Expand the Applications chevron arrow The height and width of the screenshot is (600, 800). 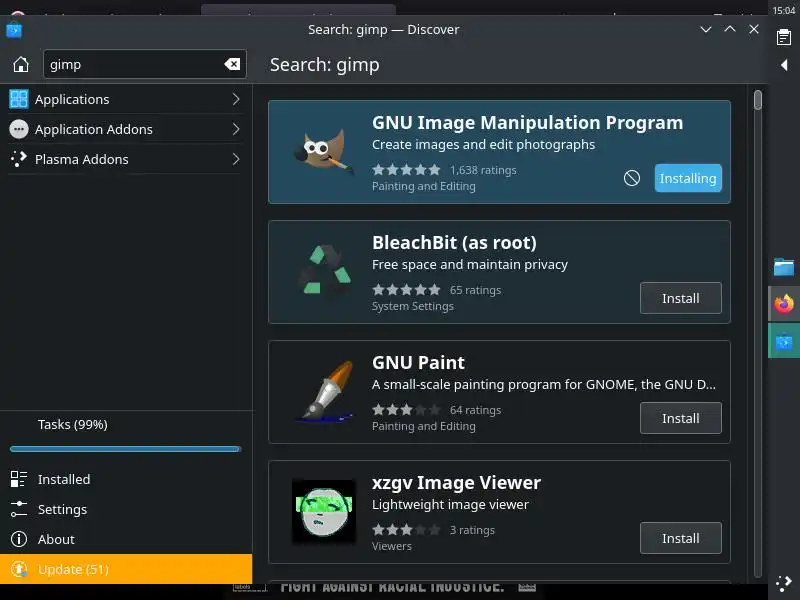236,99
